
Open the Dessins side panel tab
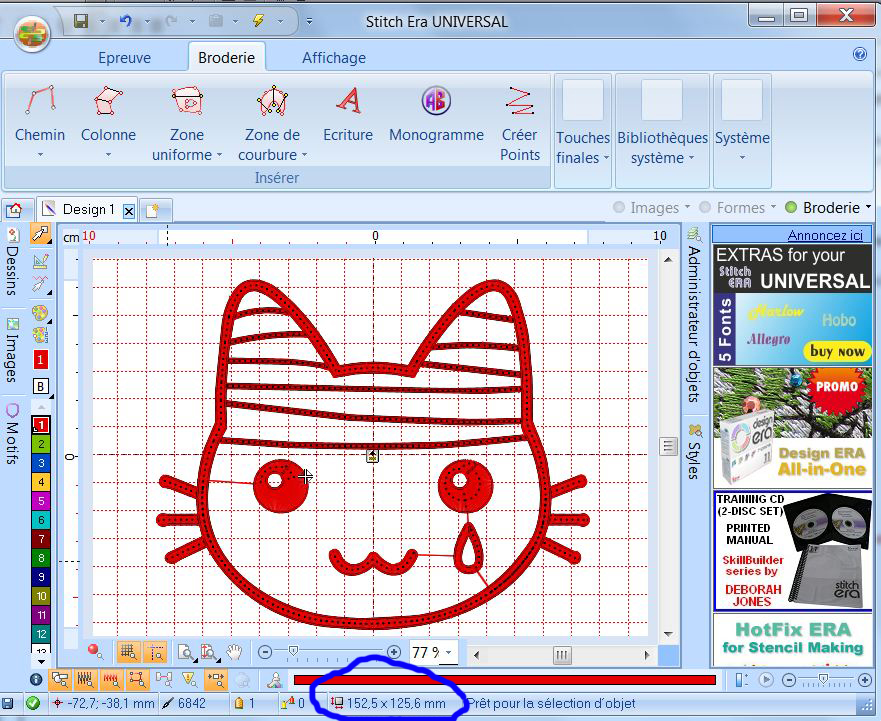click(12, 263)
